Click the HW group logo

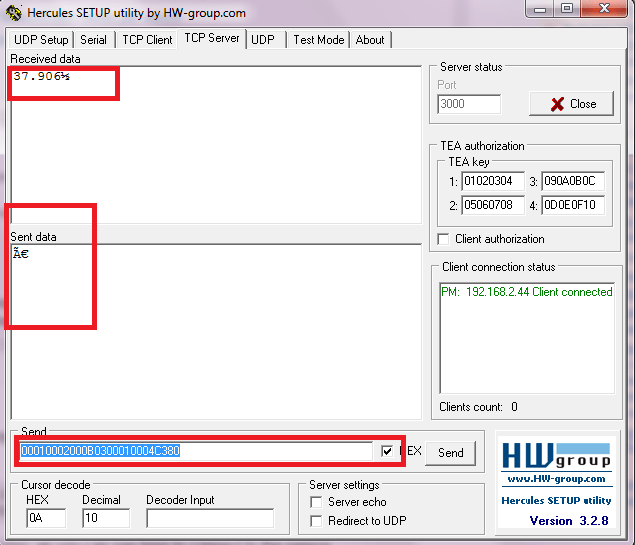tap(556, 456)
